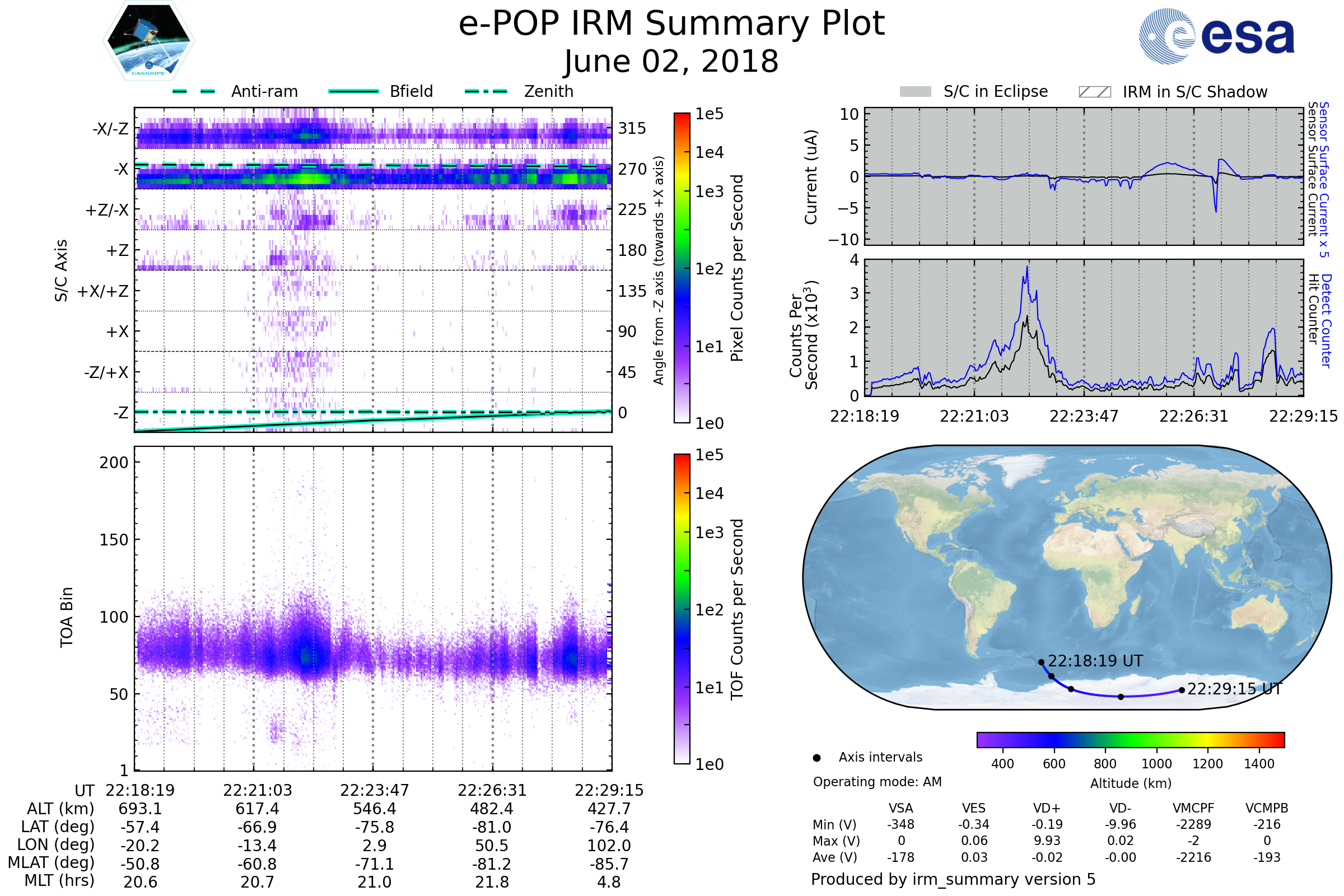This screenshot has width=1344, height=896.
Task: Click the Axis intervals black dot marker
Action: (816, 758)
